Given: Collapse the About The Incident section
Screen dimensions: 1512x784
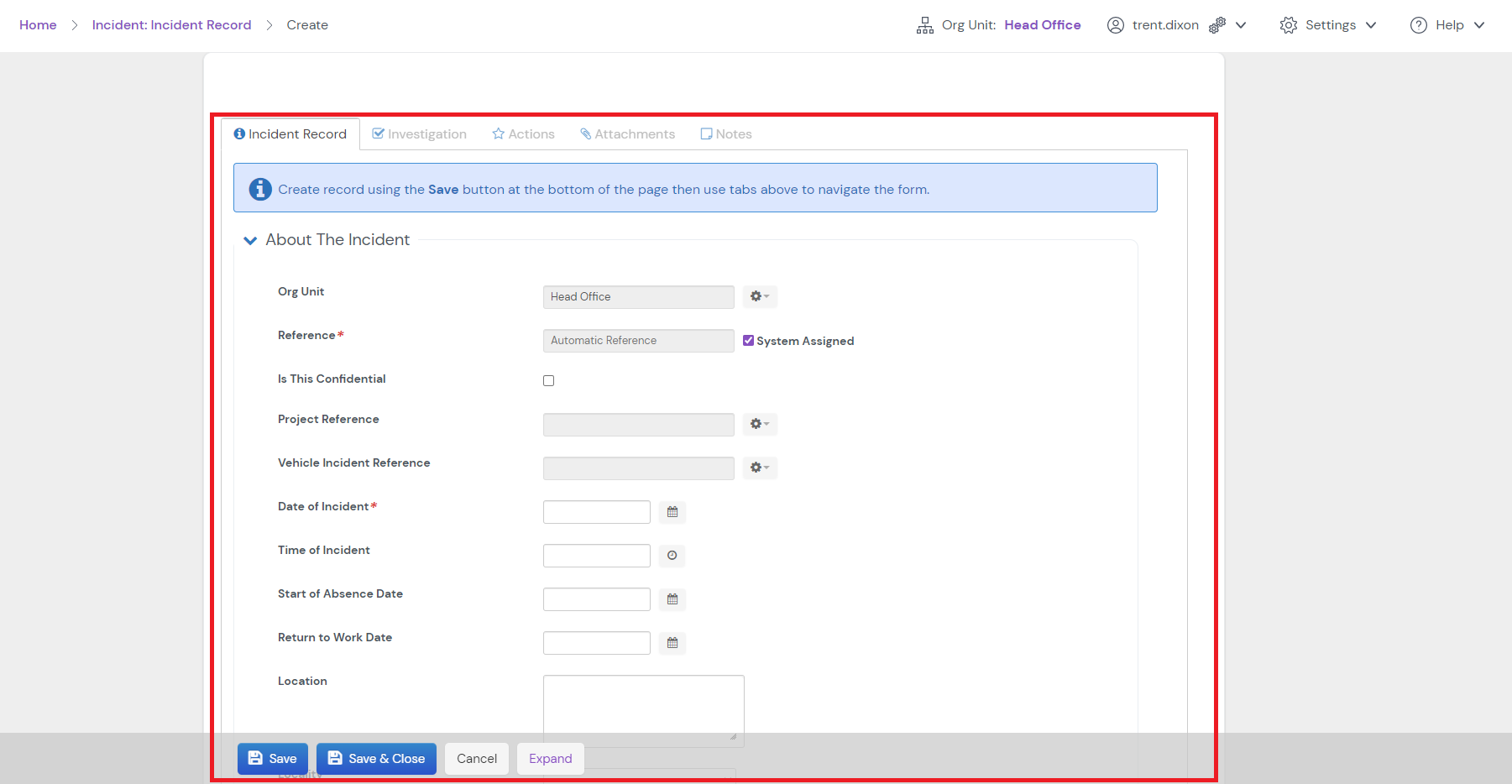Looking at the screenshot, I should point(250,240).
